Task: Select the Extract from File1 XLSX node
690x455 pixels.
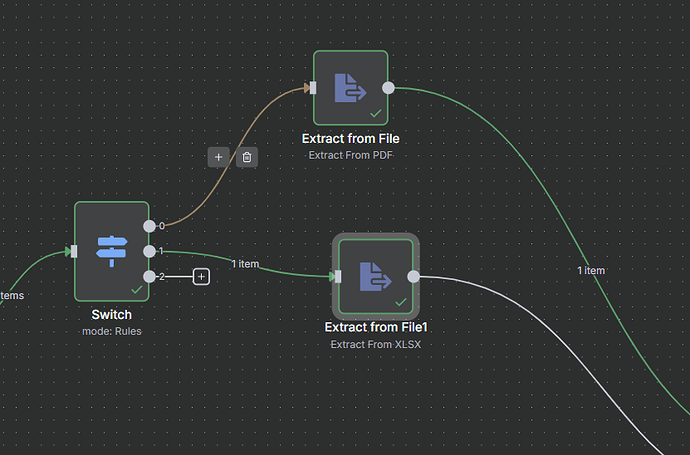Action: 376,276
